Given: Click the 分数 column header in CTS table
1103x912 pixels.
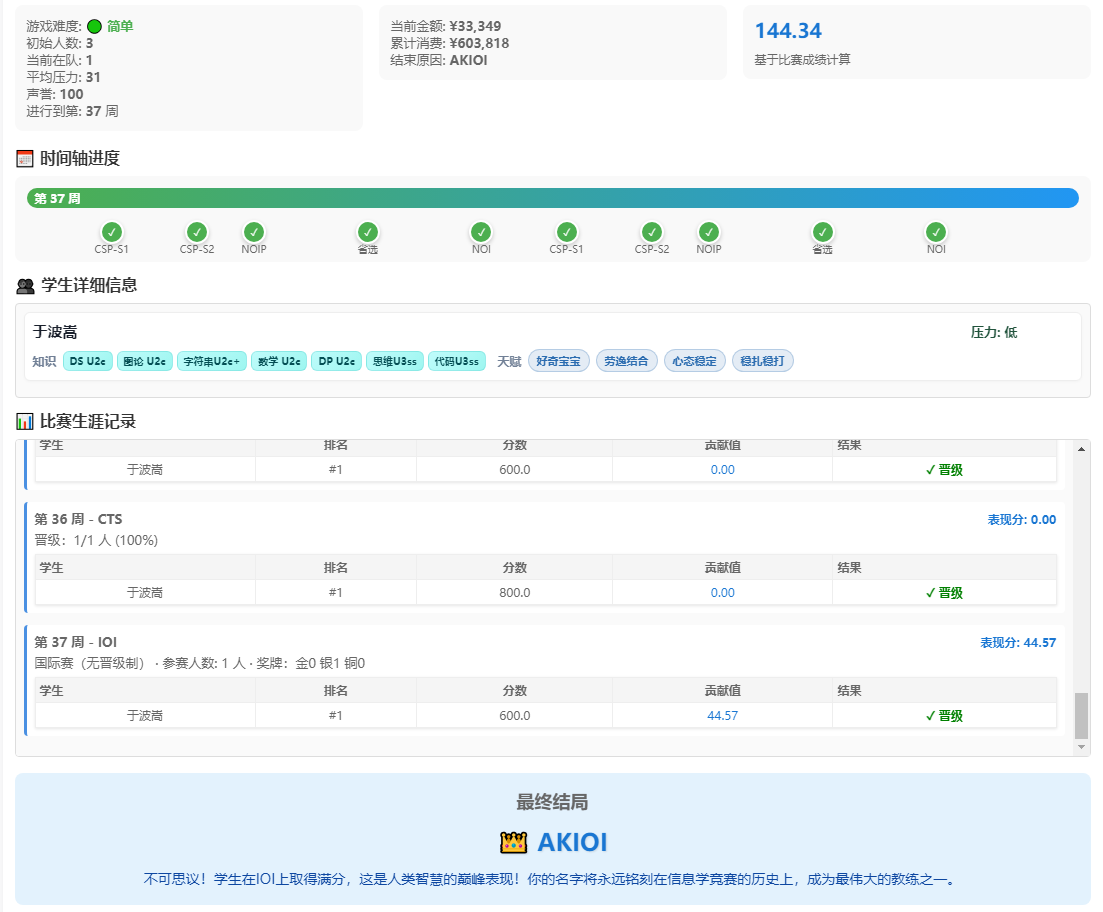Looking at the screenshot, I should click(515, 567).
